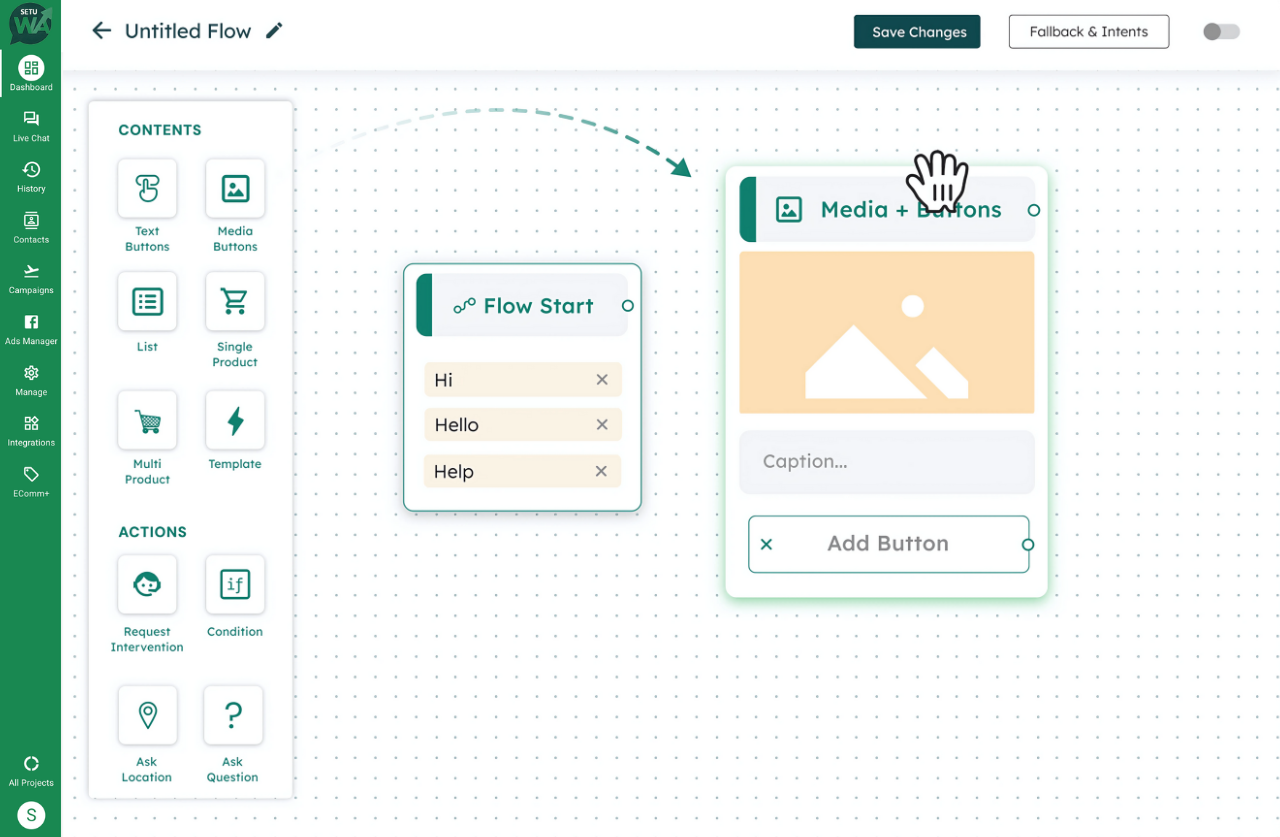Switch to All Projects
Image resolution: width=1280 pixels, height=837 pixels.
pos(31,771)
